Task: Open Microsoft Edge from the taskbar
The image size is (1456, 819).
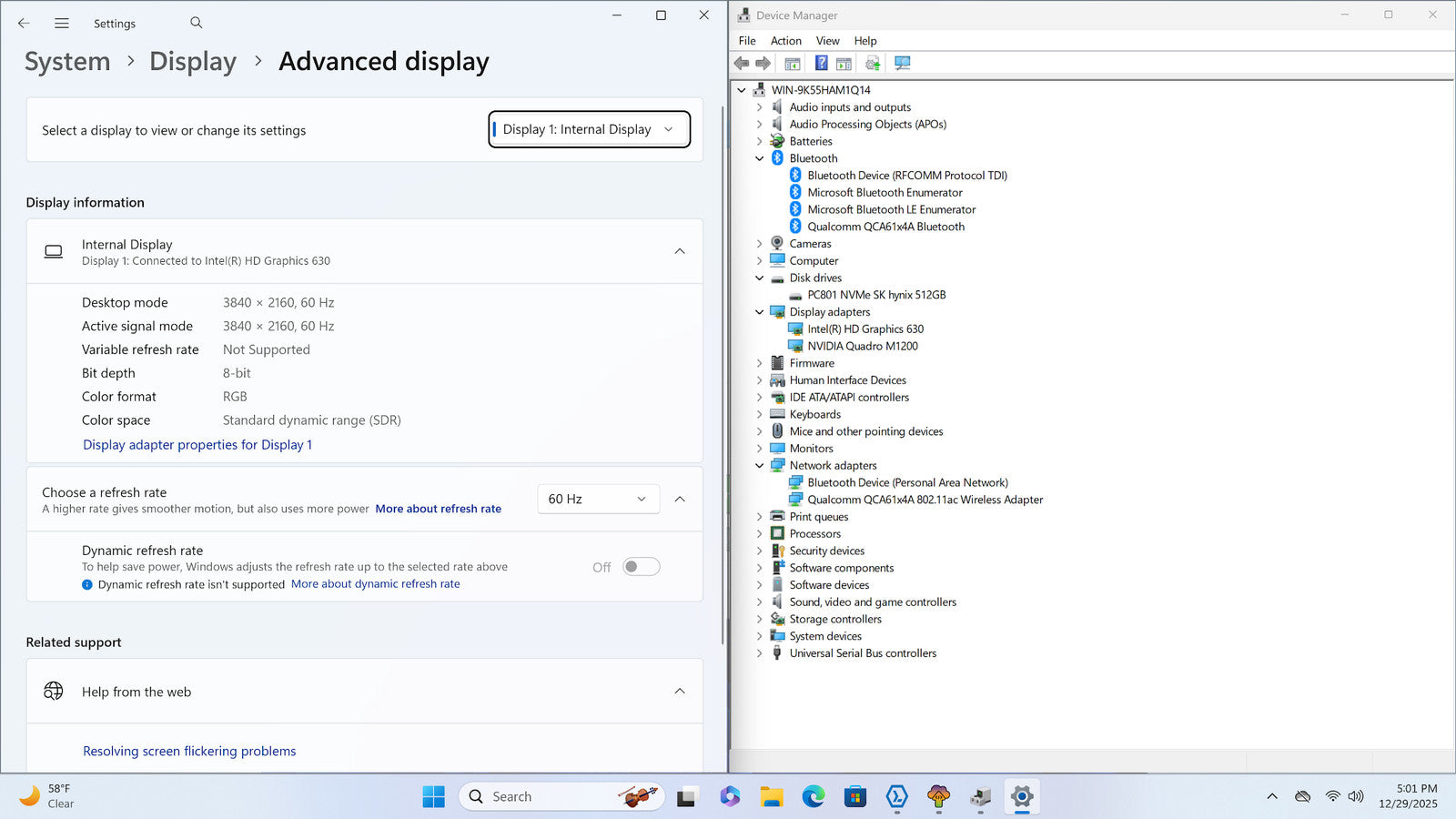Action: pyautogui.click(x=813, y=797)
